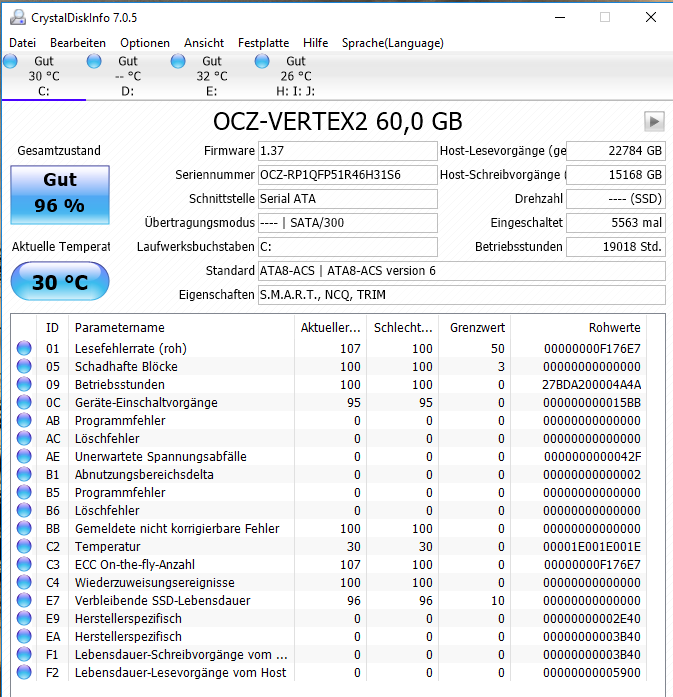Click the ID column header

click(52, 328)
